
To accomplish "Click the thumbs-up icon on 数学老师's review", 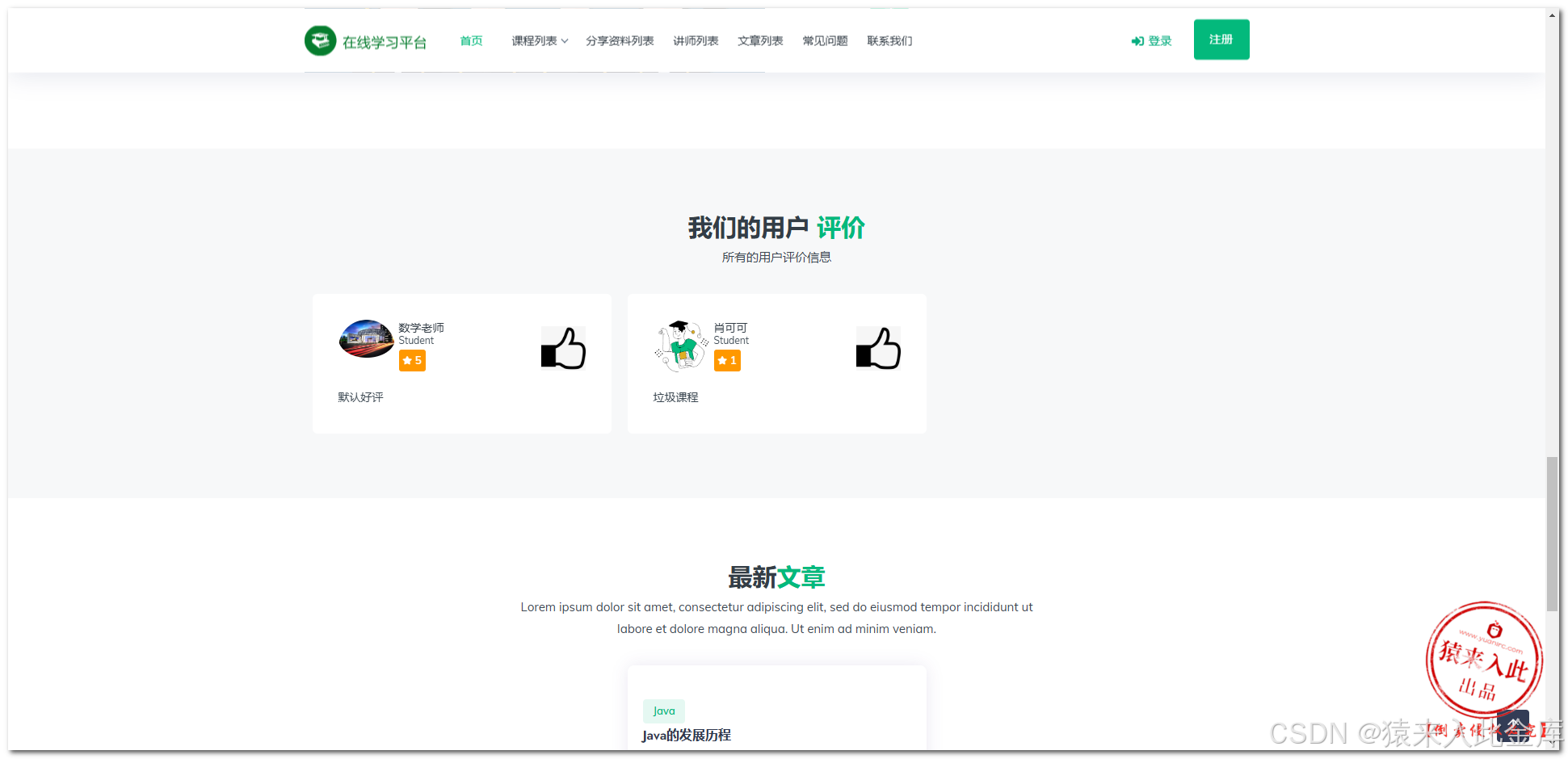I will [563, 349].
